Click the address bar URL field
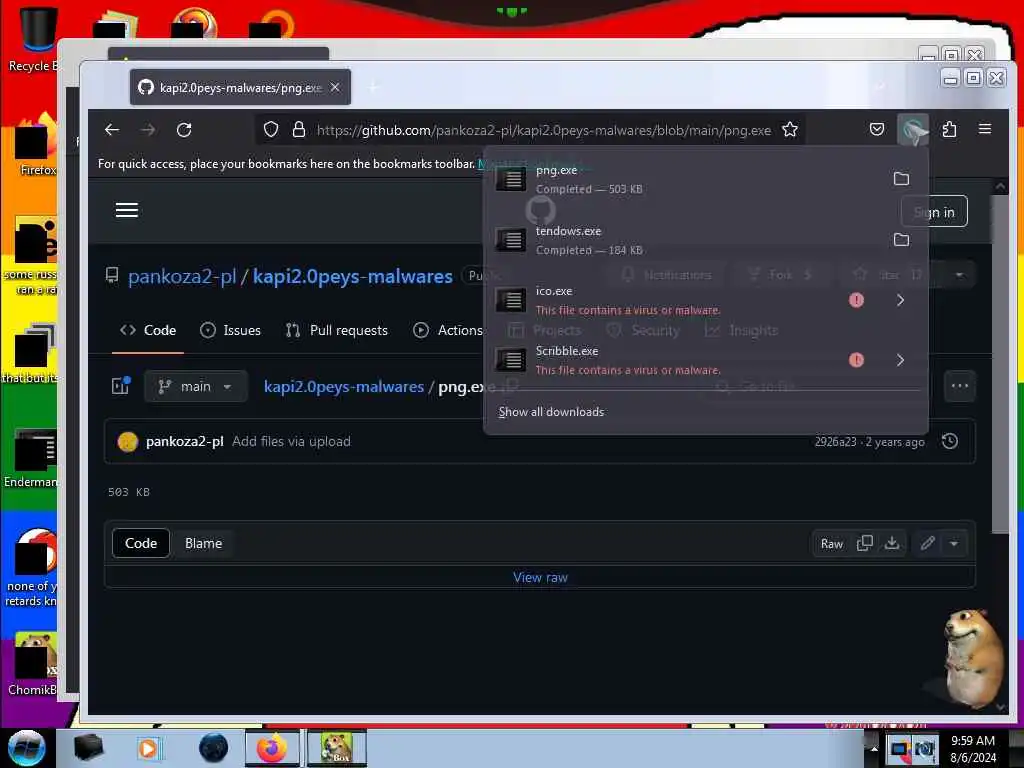 (x=543, y=130)
